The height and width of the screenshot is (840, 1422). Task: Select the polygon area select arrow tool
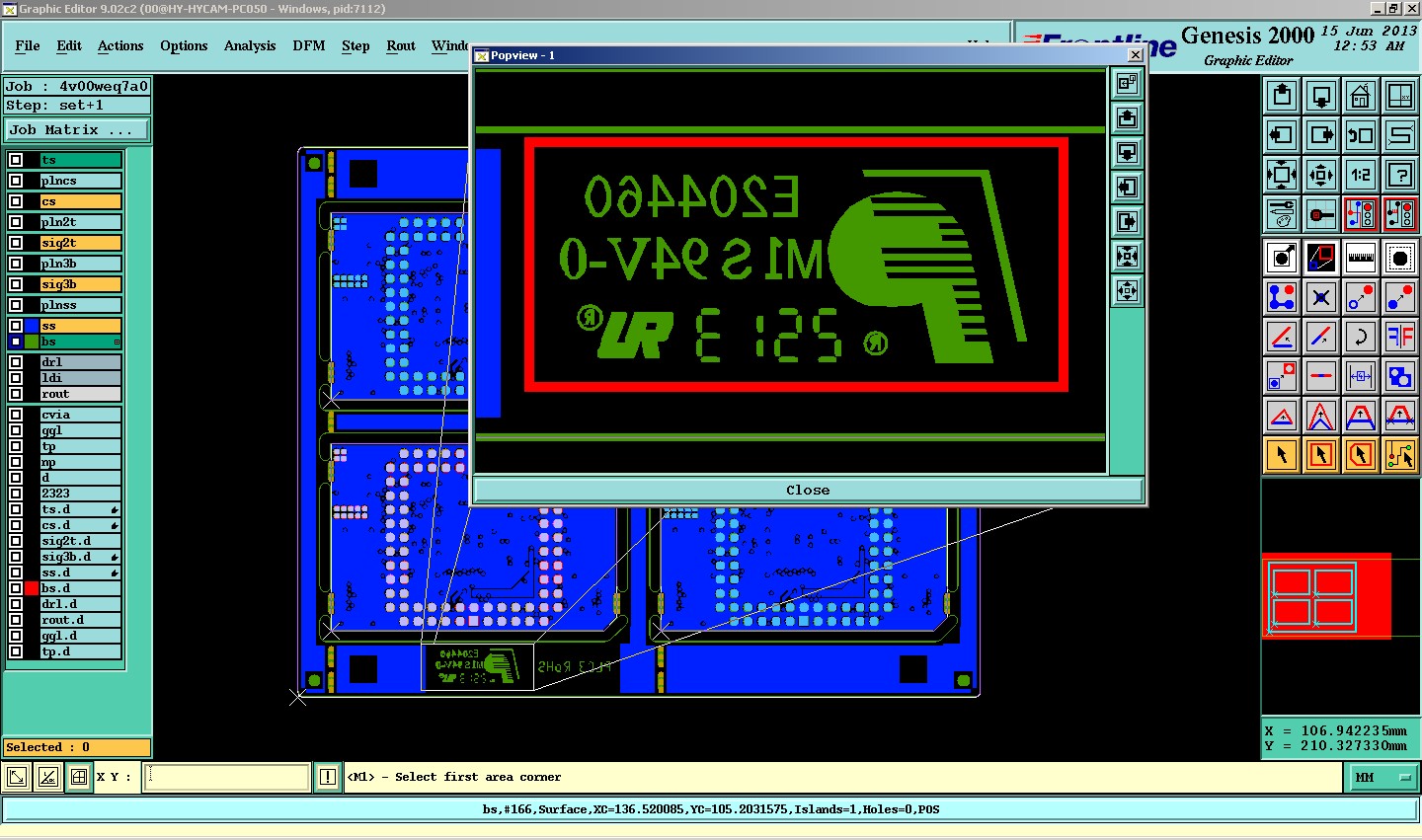[1361, 455]
